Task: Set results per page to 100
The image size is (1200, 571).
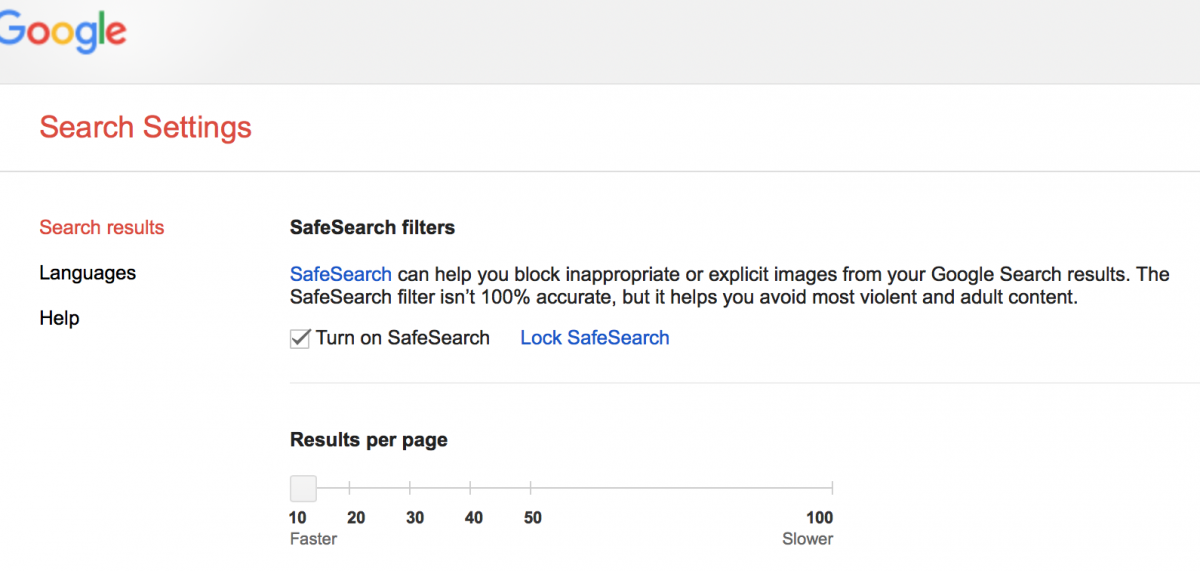Action: (x=832, y=488)
